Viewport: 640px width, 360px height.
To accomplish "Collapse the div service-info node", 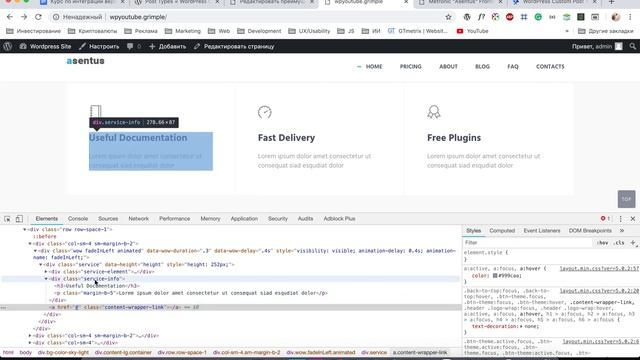I will pos(46,279).
